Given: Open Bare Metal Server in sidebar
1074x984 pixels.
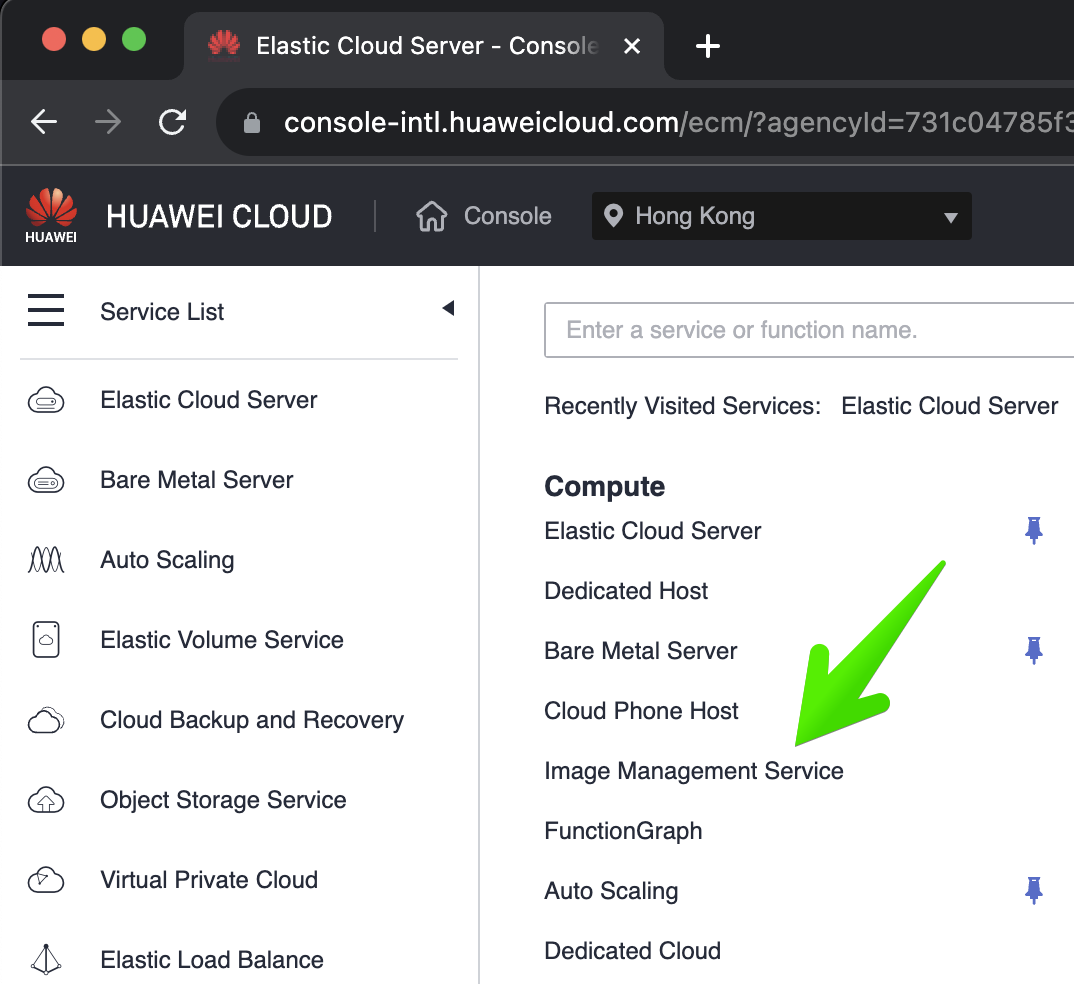Looking at the screenshot, I should [x=197, y=480].
